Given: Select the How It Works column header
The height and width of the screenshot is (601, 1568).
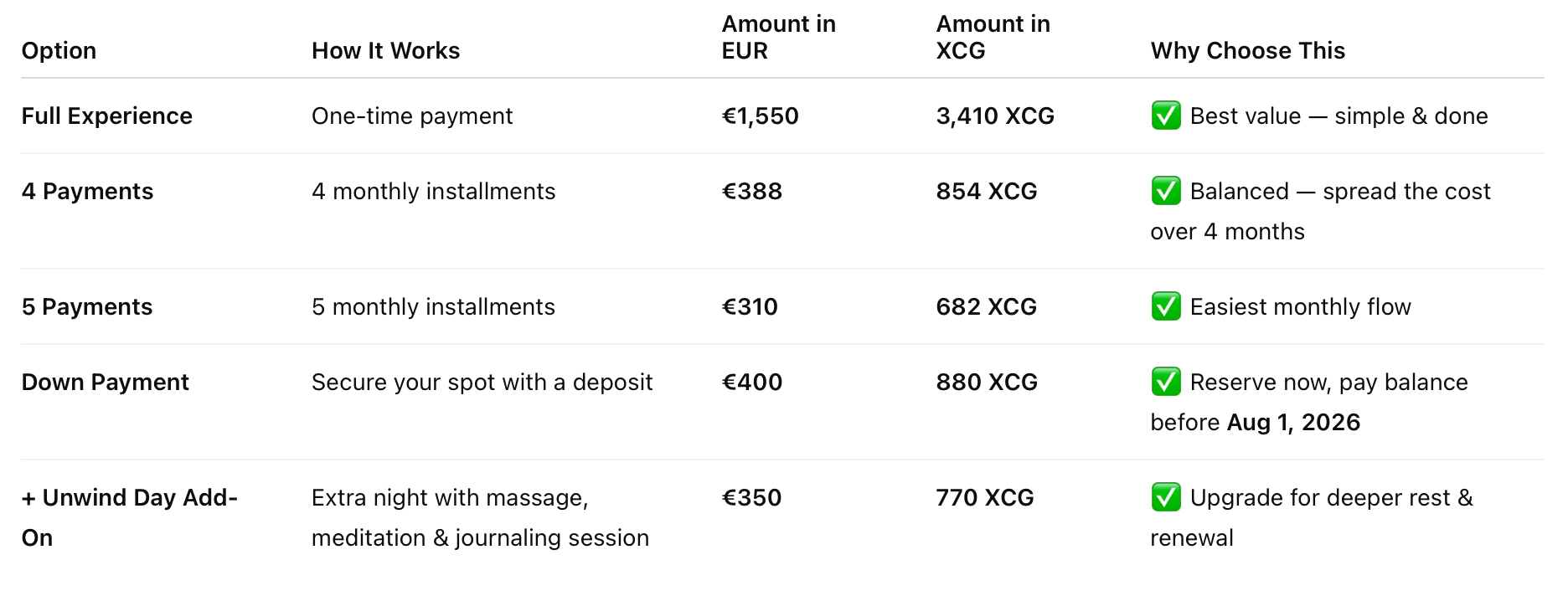Looking at the screenshot, I should [x=385, y=51].
